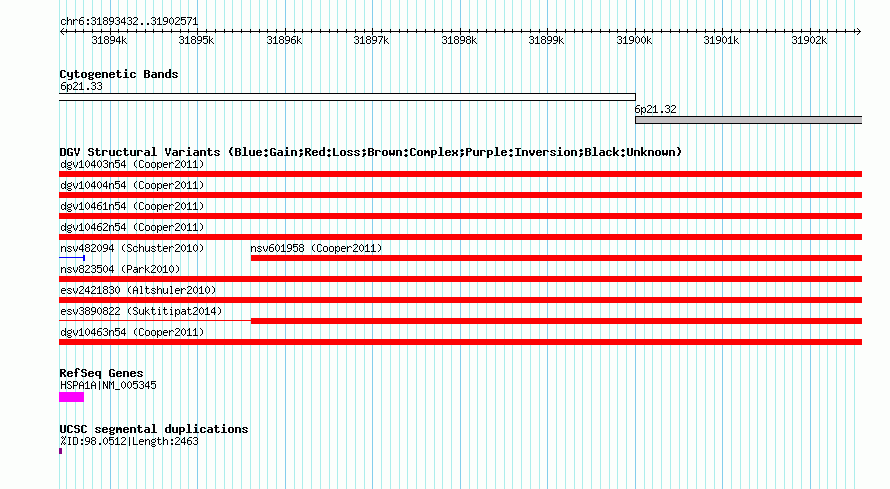The image size is (890, 489).
Task: Select the red bar for dgv10403n54
Action: click(460, 174)
